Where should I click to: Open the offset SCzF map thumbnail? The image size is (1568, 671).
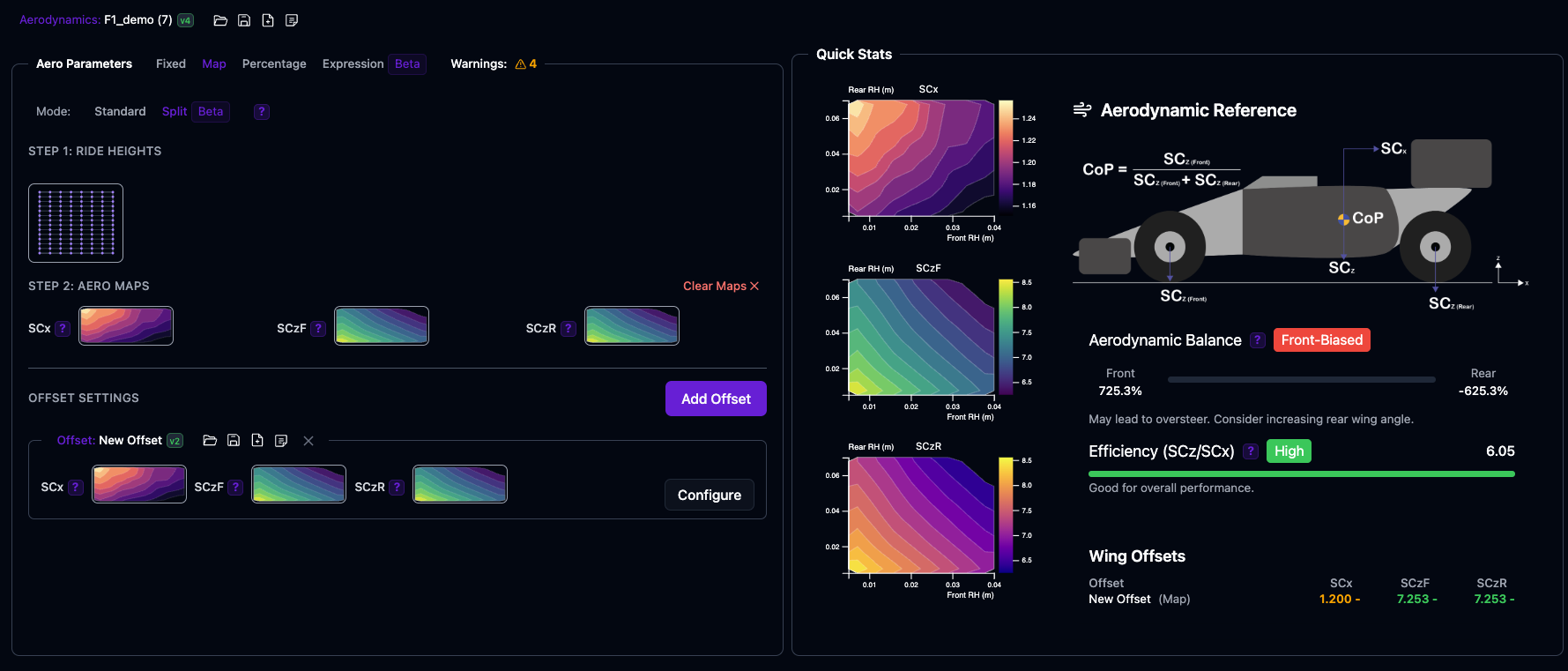click(x=299, y=484)
